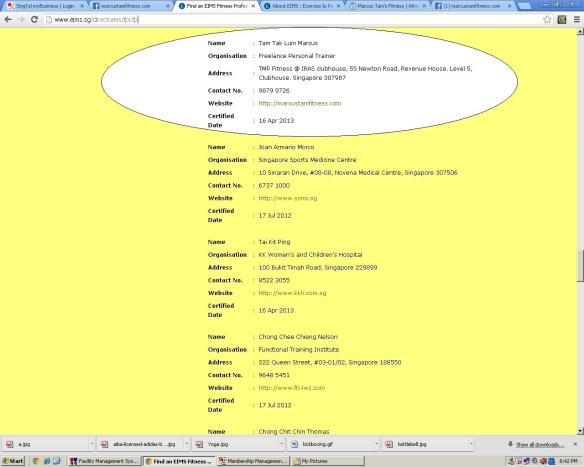This screenshot has height=467, width=584.
Task: Open the a.jpg download options arrow
Action: click(92, 444)
